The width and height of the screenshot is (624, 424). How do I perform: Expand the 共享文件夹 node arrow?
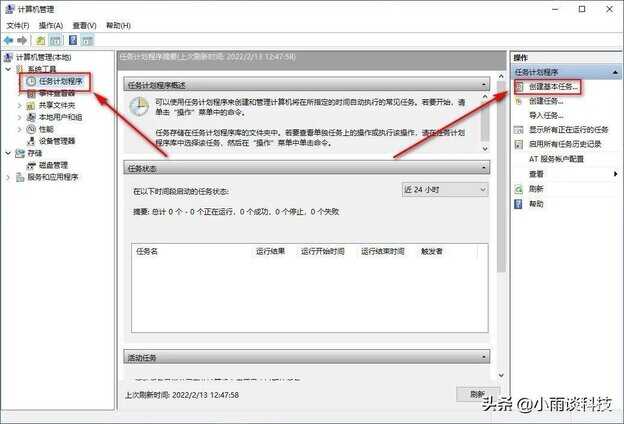[19, 106]
